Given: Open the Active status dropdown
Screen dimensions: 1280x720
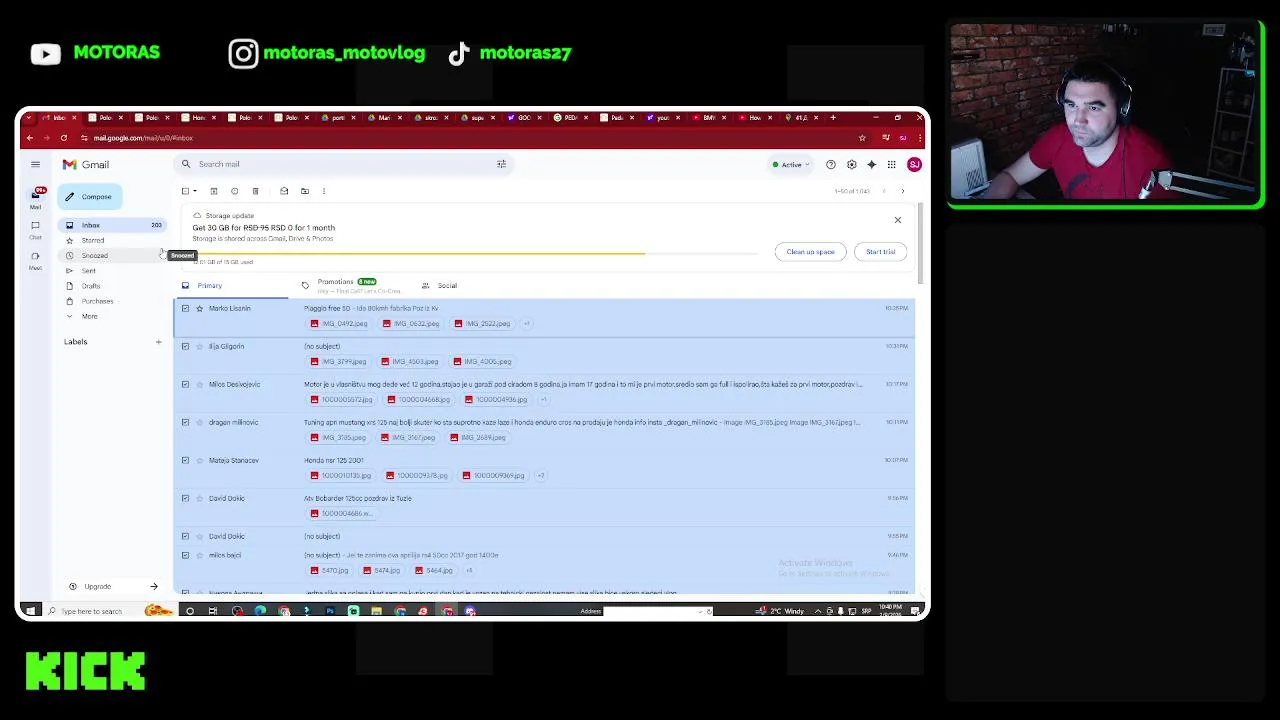Looking at the screenshot, I should pos(790,165).
